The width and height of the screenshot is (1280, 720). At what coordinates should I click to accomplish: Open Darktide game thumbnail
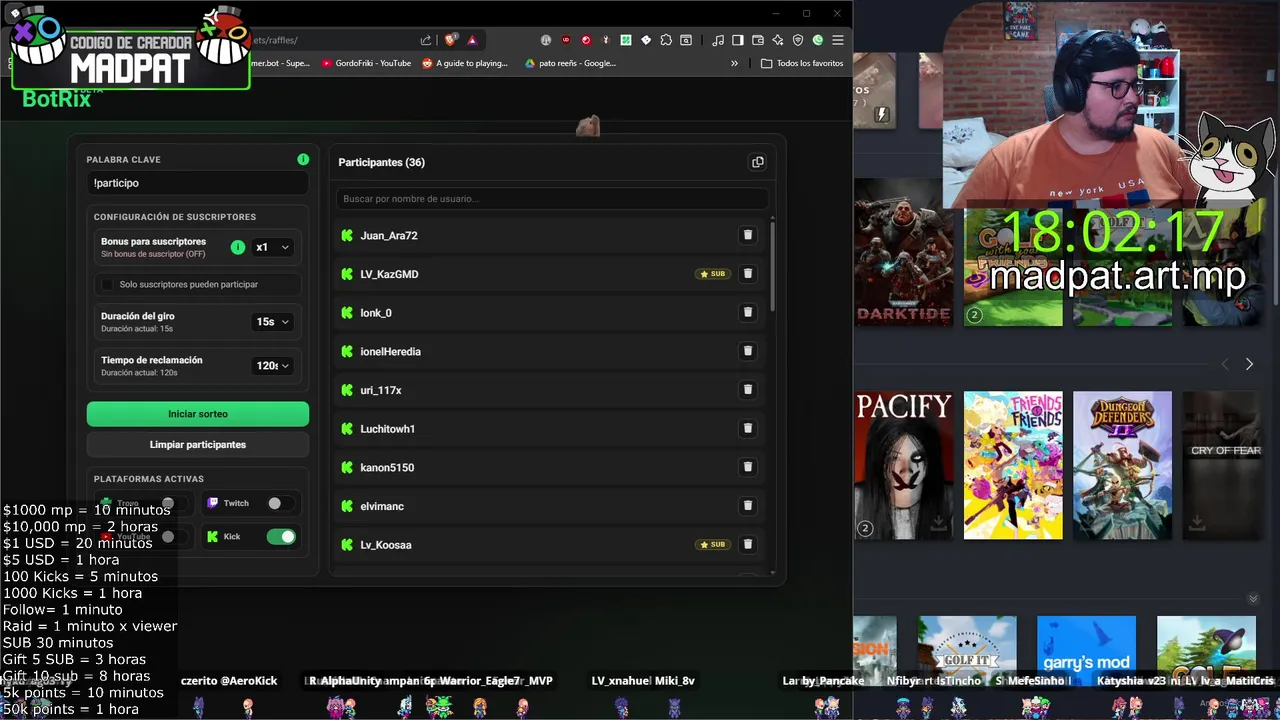(903, 252)
